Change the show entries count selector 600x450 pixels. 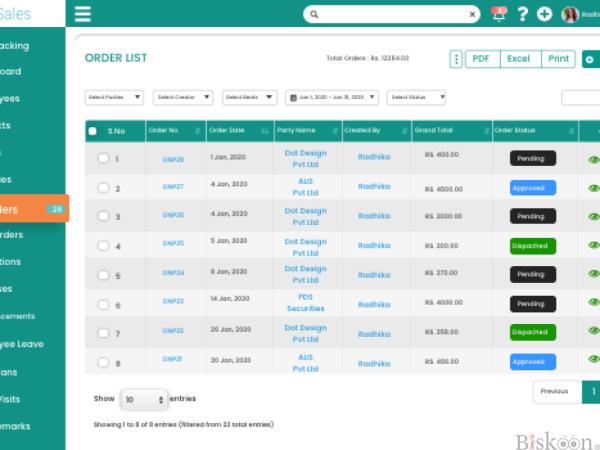(144, 399)
